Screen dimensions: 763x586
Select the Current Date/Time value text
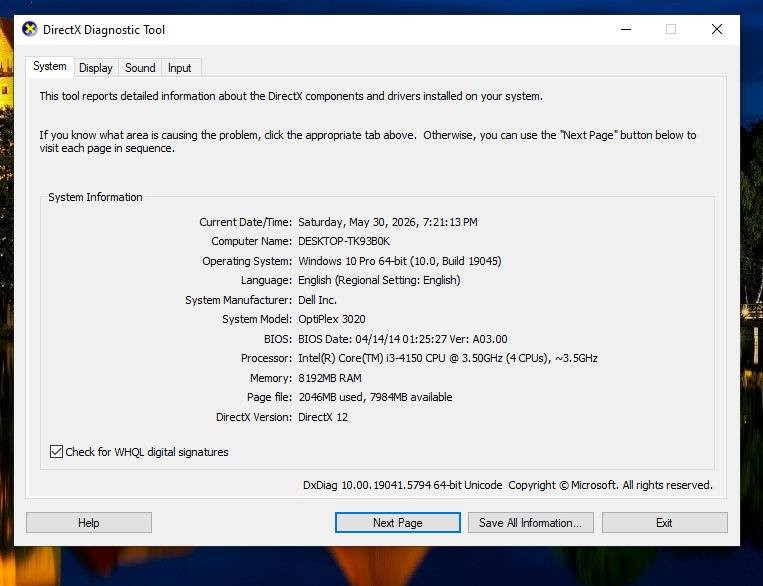(388, 222)
